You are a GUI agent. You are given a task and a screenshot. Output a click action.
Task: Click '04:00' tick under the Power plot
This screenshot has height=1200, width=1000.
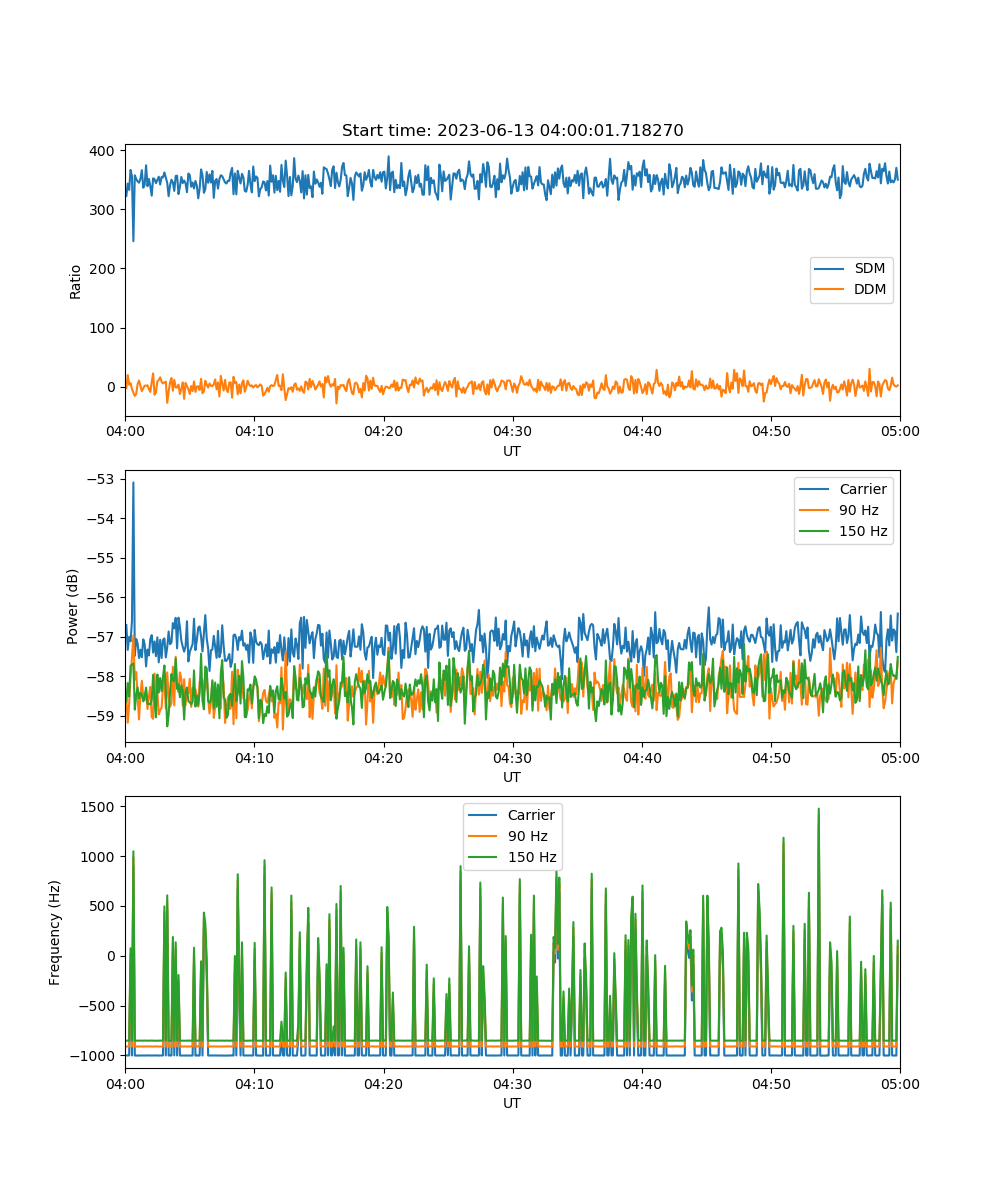click(x=125, y=757)
